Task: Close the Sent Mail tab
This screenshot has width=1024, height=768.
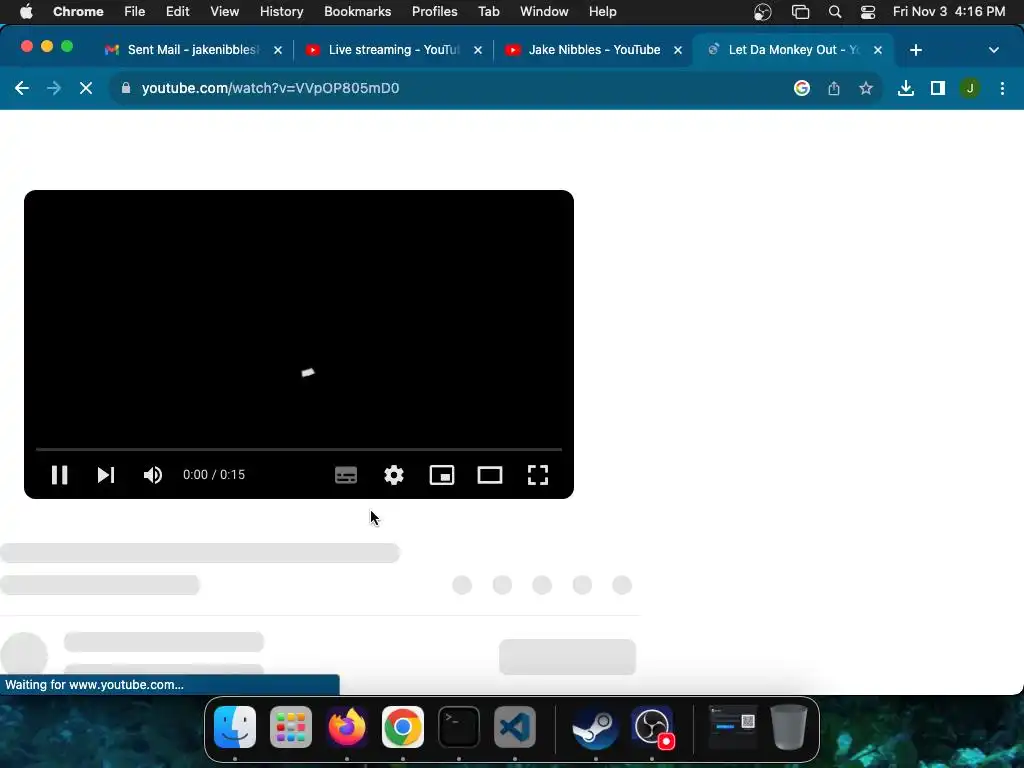Action: click(278, 50)
